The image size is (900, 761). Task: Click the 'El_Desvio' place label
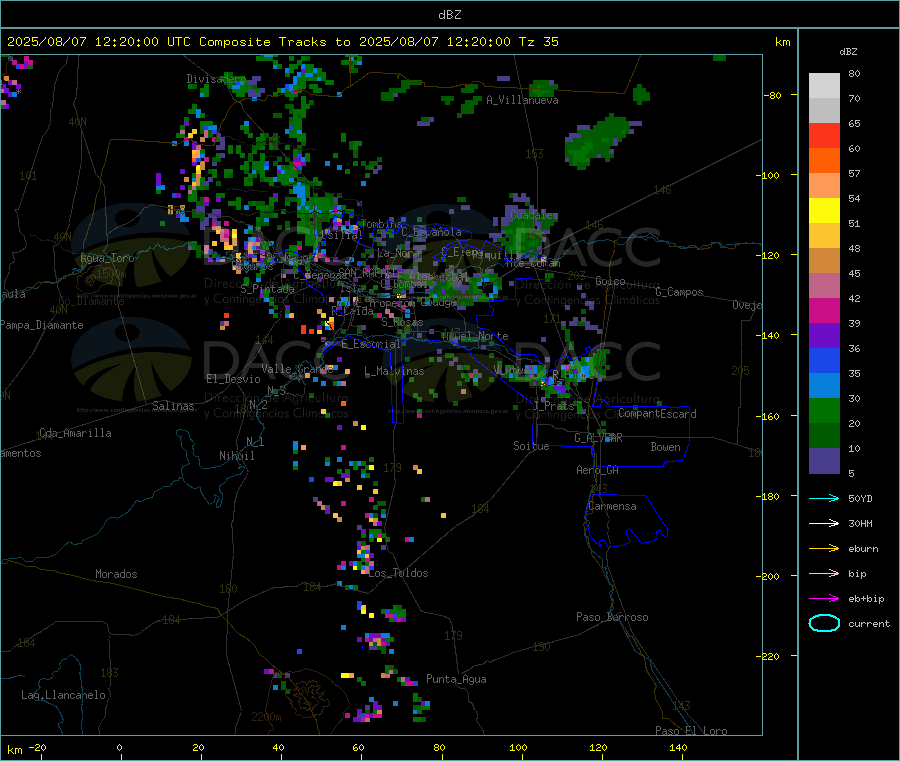point(233,379)
